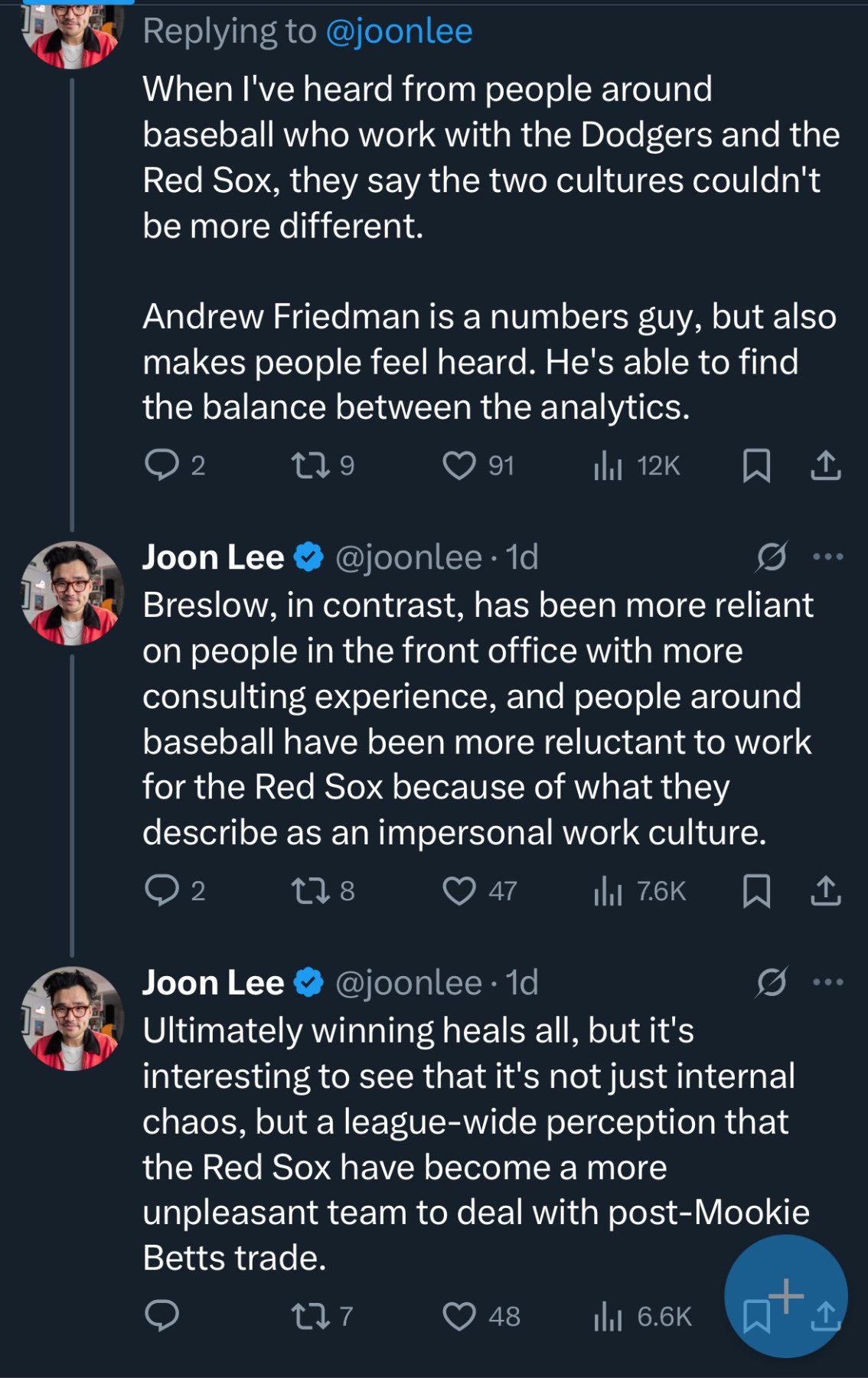Tap the floating compose new post button
Image resolution: width=868 pixels, height=1378 pixels.
click(x=786, y=1296)
